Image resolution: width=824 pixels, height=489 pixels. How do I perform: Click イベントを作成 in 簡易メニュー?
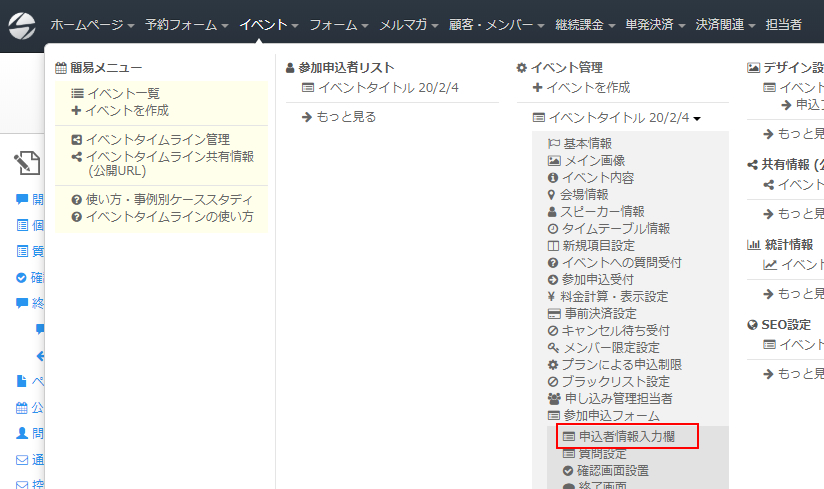[119, 110]
